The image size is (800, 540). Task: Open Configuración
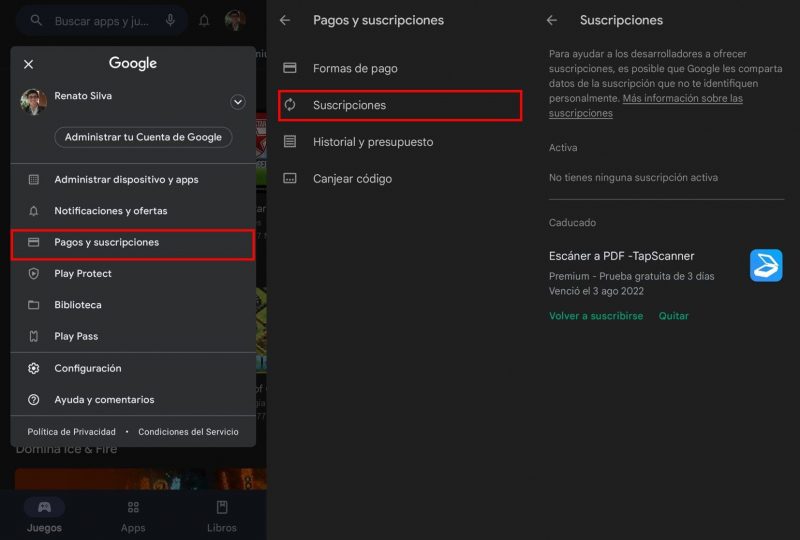pos(133,369)
